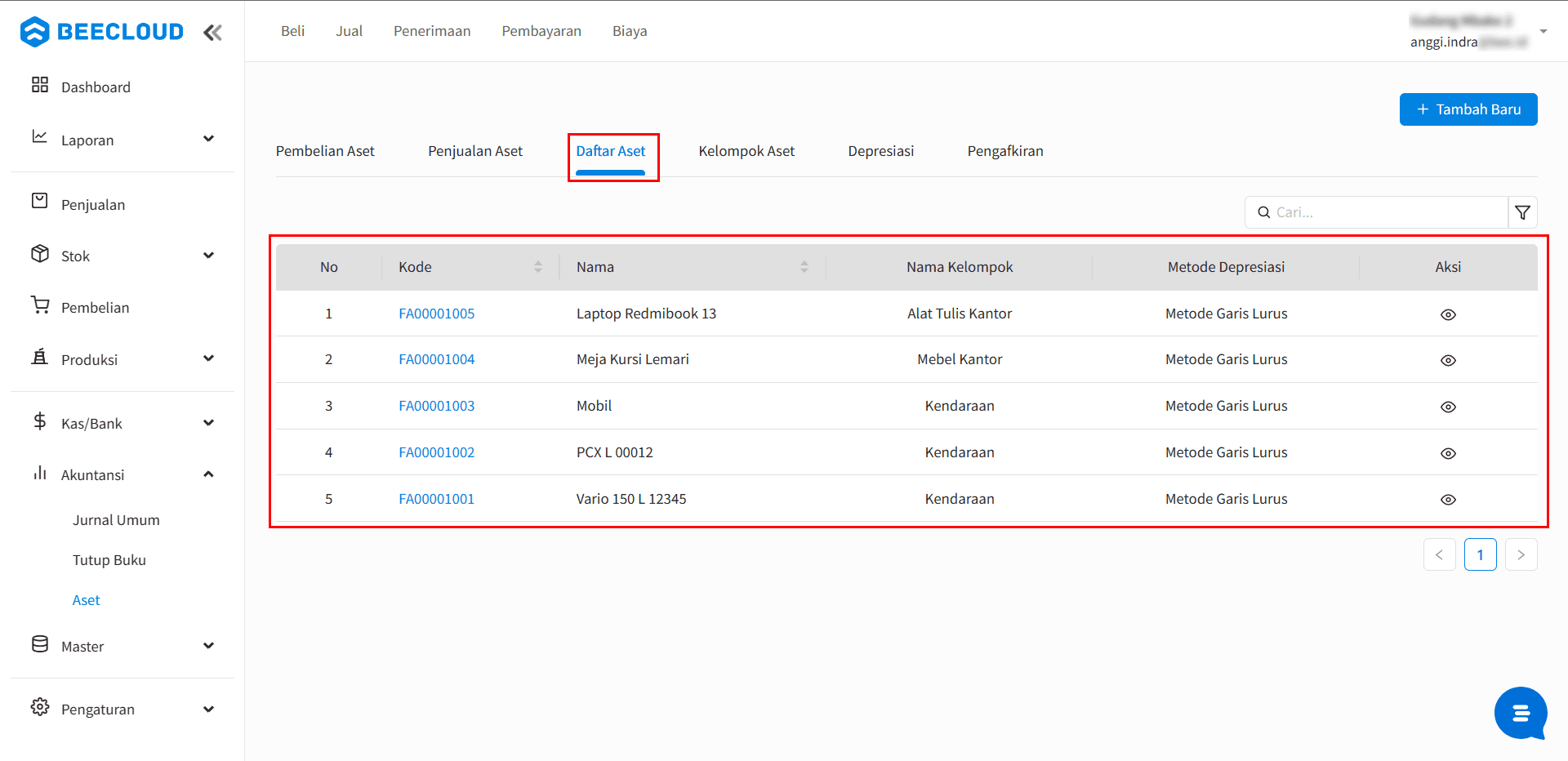Screen dimensions: 1568x761
Task: Click the Penjualan sidebar icon
Action: pos(40,201)
